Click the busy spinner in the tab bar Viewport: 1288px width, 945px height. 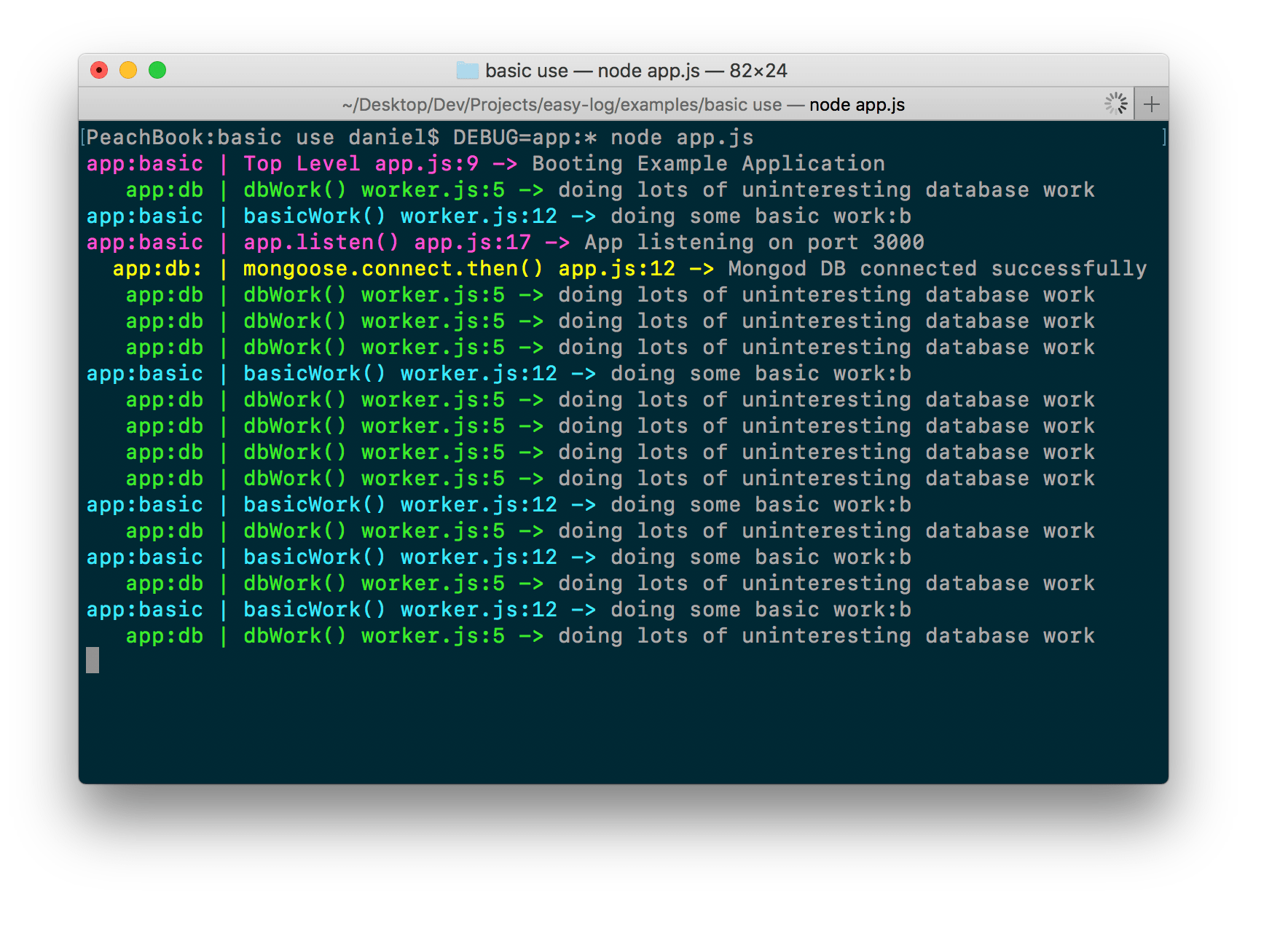(1115, 103)
